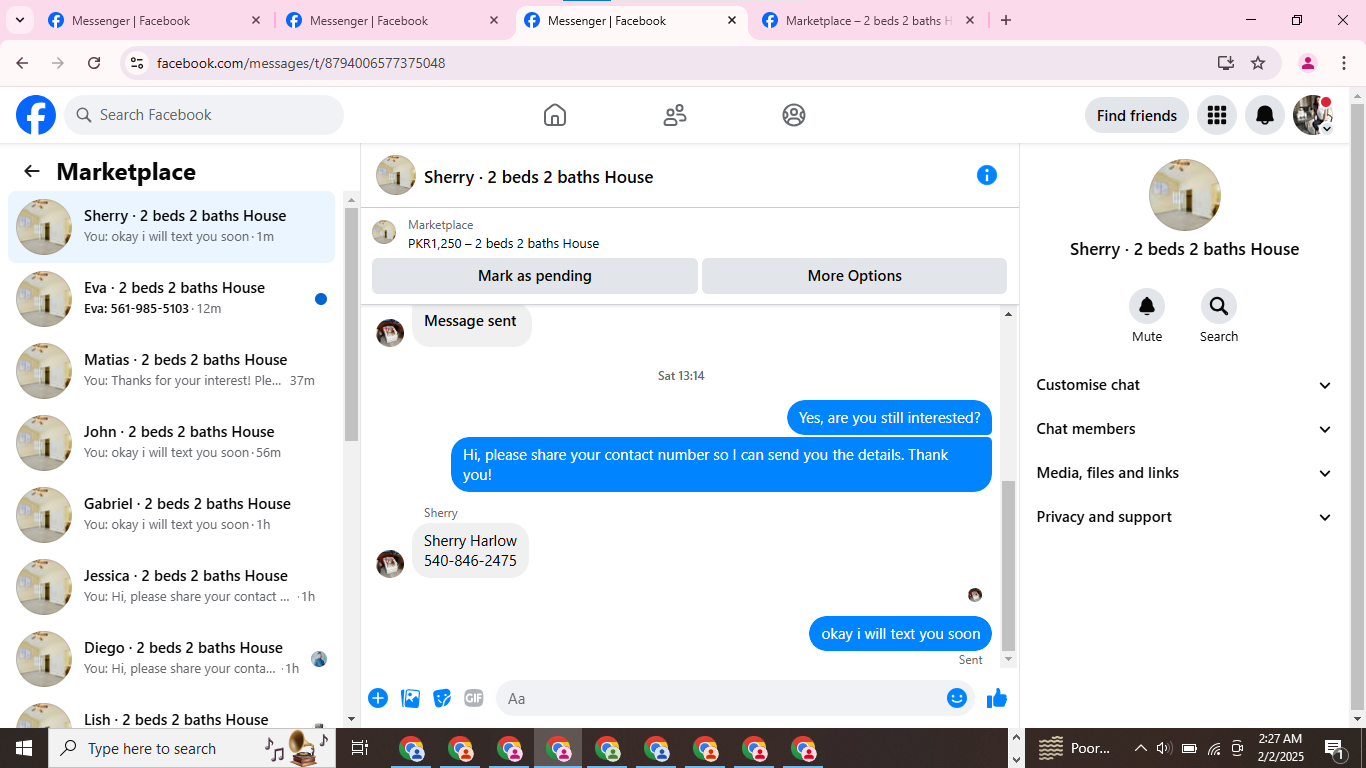Search in conversation with magnifier icon

[1219, 306]
